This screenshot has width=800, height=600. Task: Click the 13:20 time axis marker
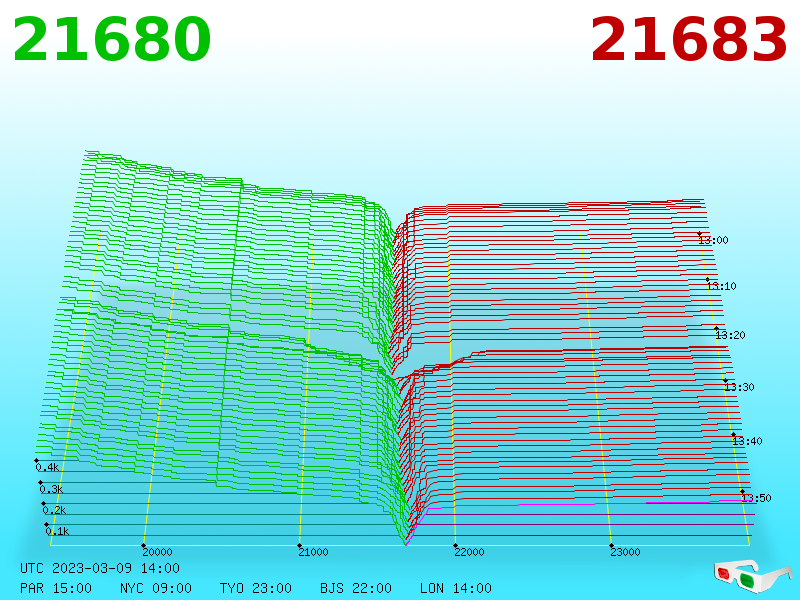[730, 335]
